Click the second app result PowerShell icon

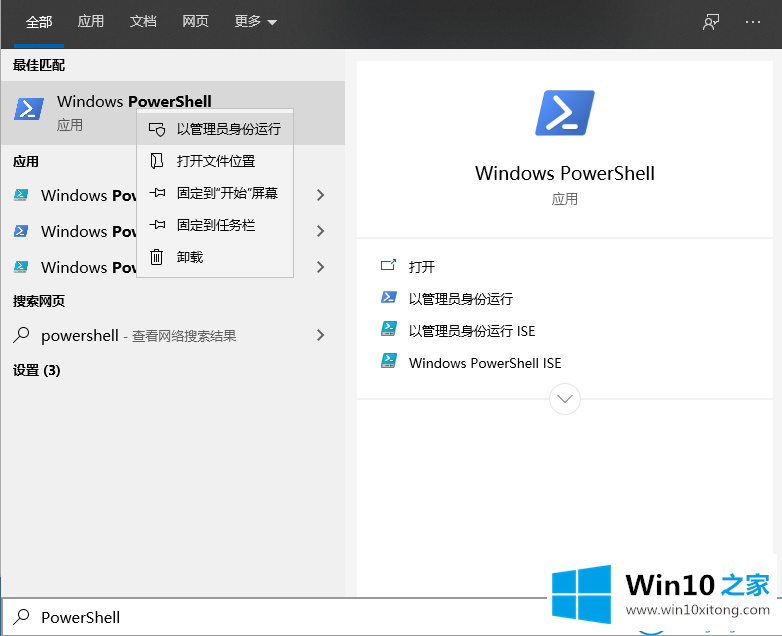click(x=21, y=231)
